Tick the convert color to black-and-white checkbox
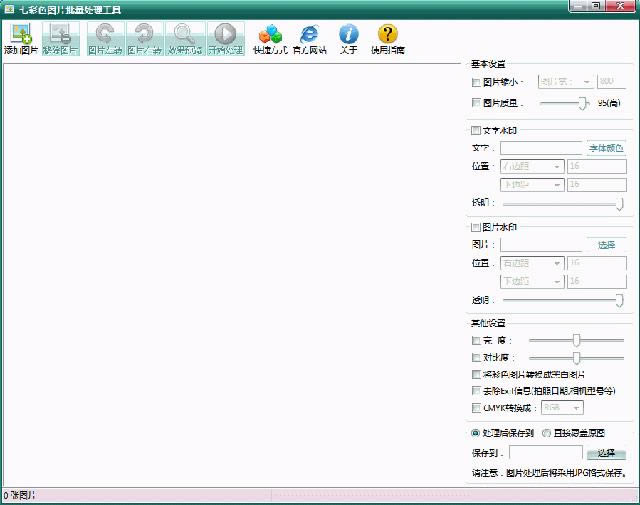640x505 pixels. point(476,374)
